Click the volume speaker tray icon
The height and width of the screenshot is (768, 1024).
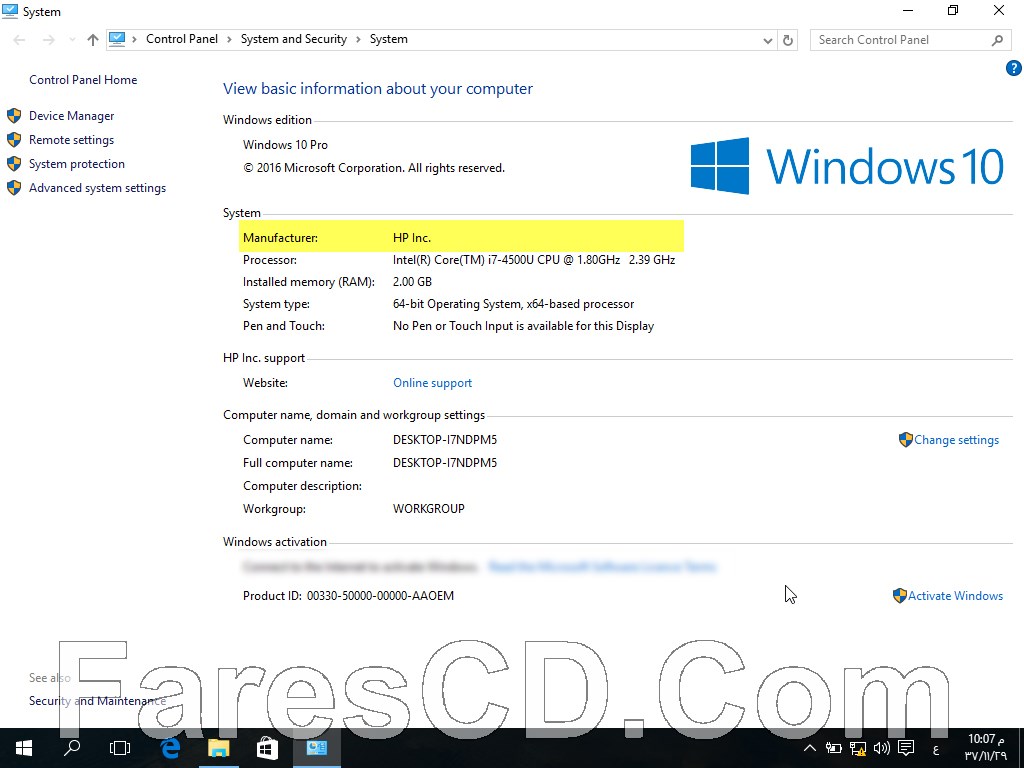tap(882, 748)
